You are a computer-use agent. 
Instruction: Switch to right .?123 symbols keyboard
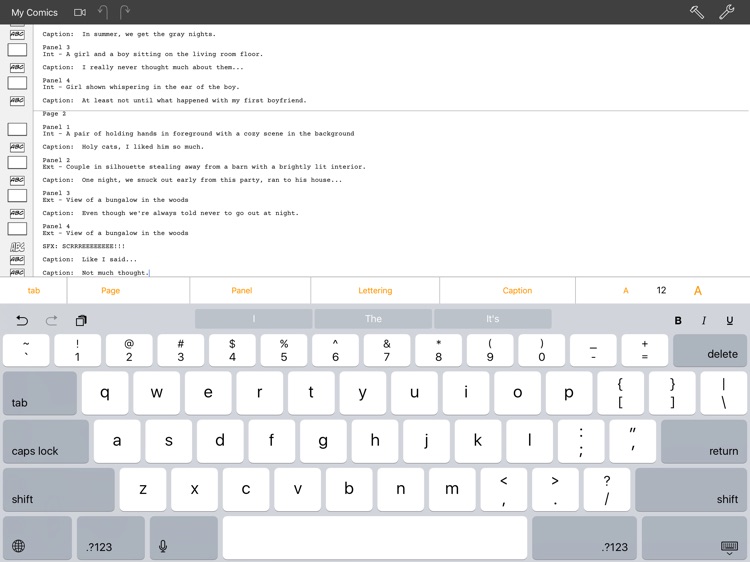(x=584, y=538)
